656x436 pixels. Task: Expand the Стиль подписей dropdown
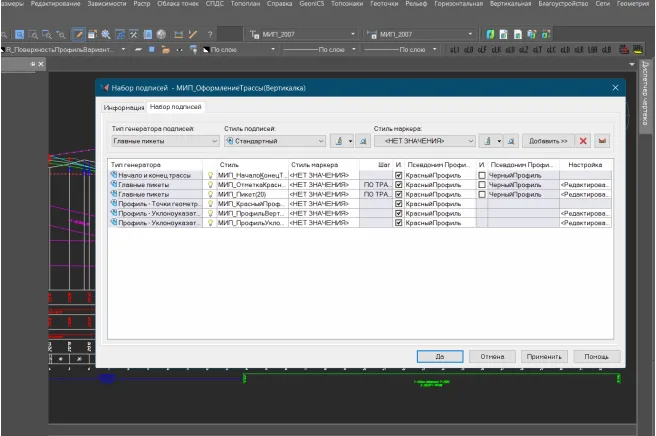pyautogui.click(x=275, y=141)
